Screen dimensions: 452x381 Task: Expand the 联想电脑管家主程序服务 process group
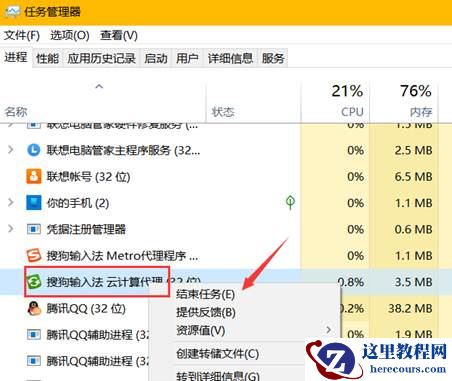pyautogui.click(x=11, y=150)
